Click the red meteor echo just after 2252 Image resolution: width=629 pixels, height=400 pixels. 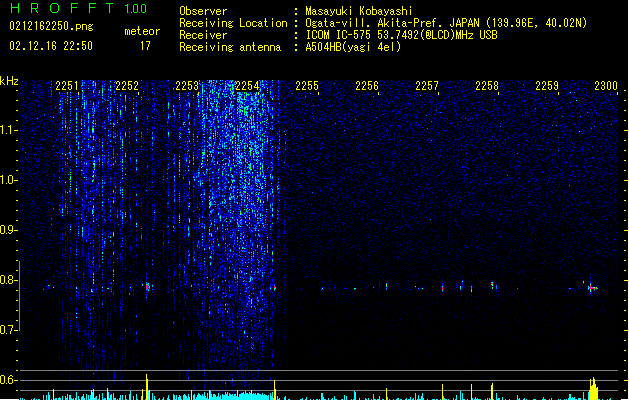(147, 286)
